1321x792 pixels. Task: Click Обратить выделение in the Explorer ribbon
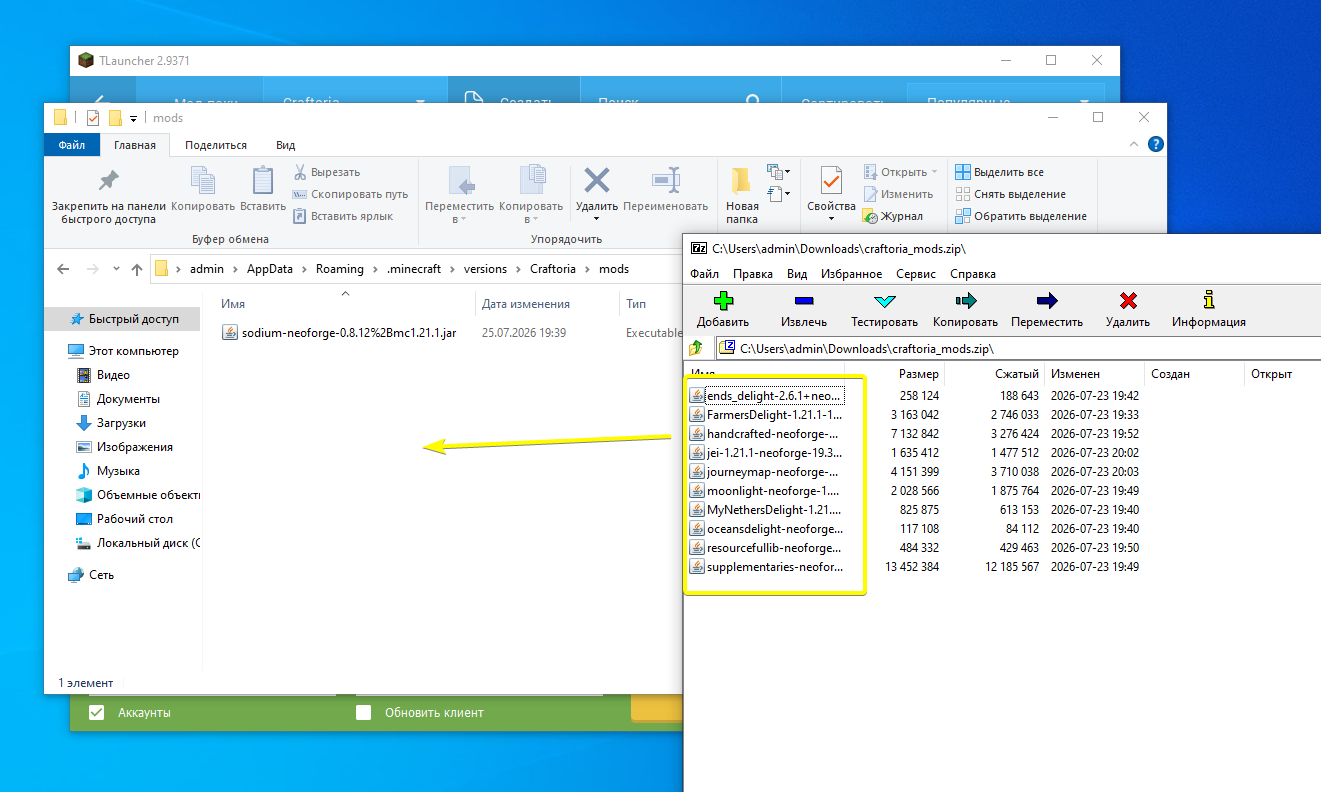(1021, 216)
